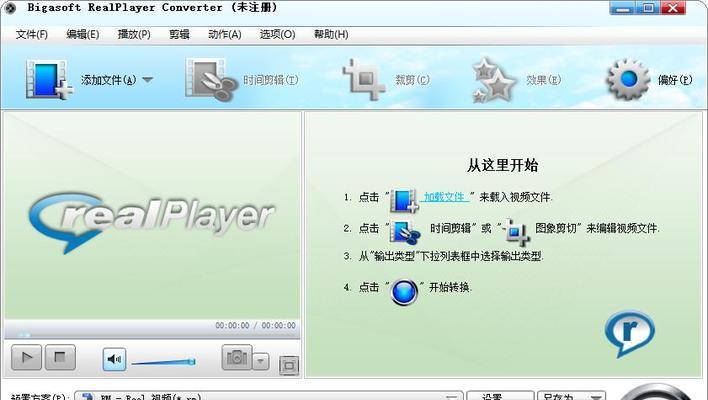Click the 设置 button
This screenshot has width=708, height=400.
click(x=500, y=396)
